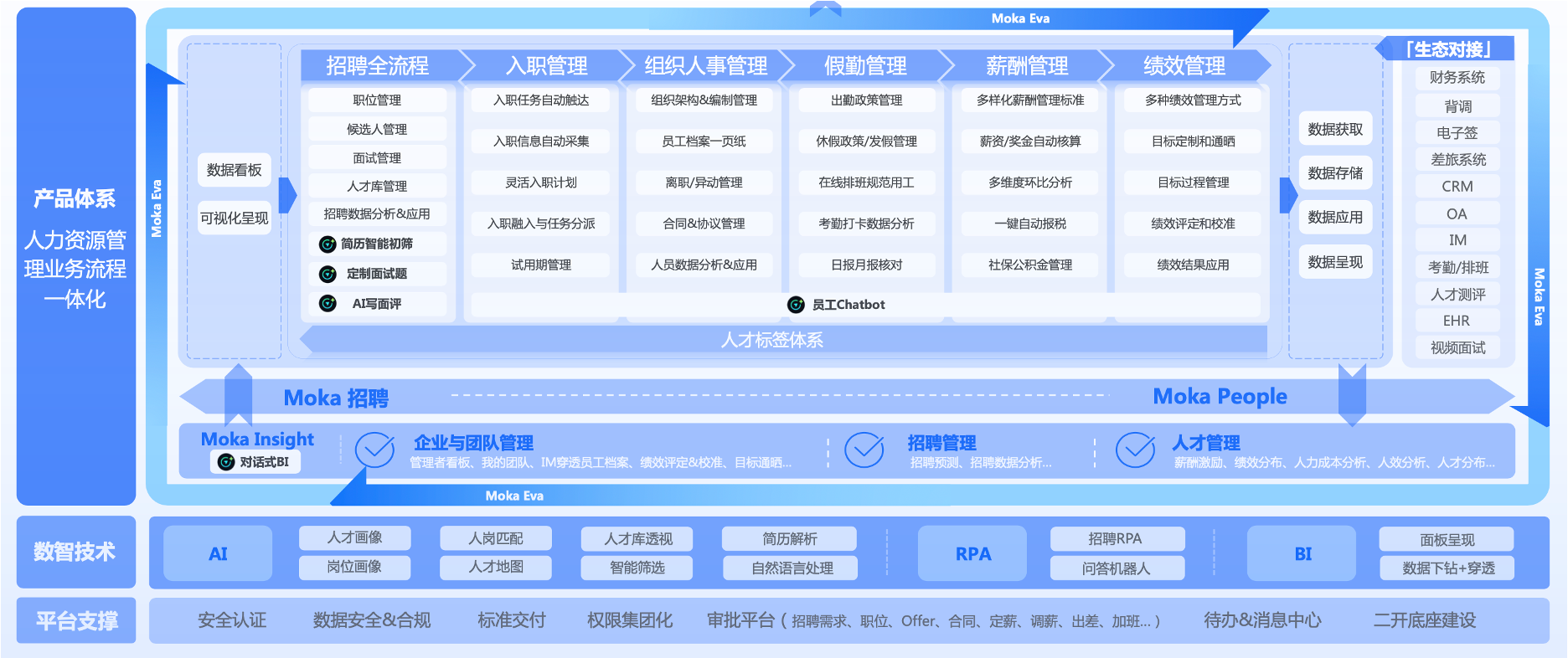
Task: Click the icon next to 员工Chatbot
Action: pyautogui.click(x=796, y=305)
